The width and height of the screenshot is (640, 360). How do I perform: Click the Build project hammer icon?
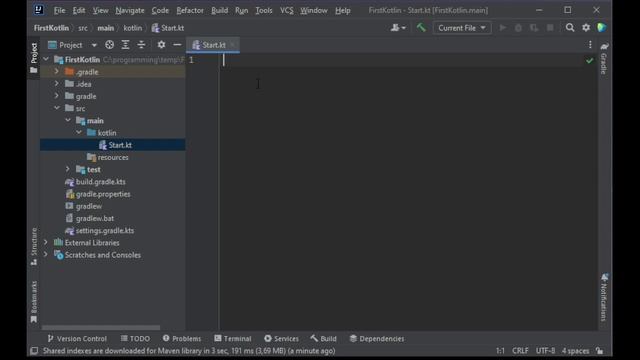[x=421, y=28]
